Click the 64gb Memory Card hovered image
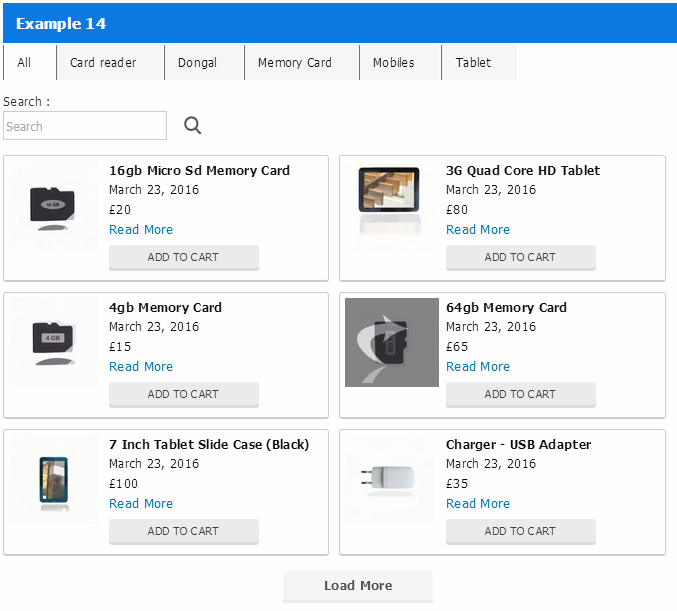 (x=392, y=342)
